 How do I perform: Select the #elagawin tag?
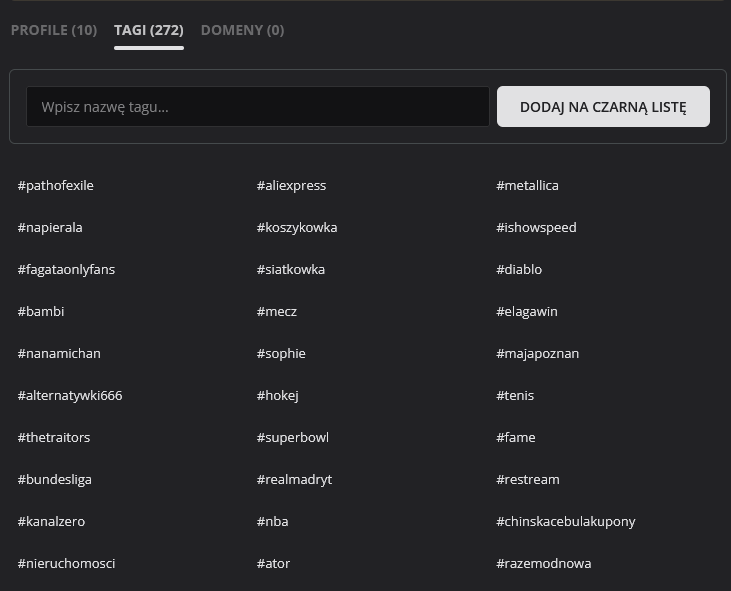(x=527, y=311)
